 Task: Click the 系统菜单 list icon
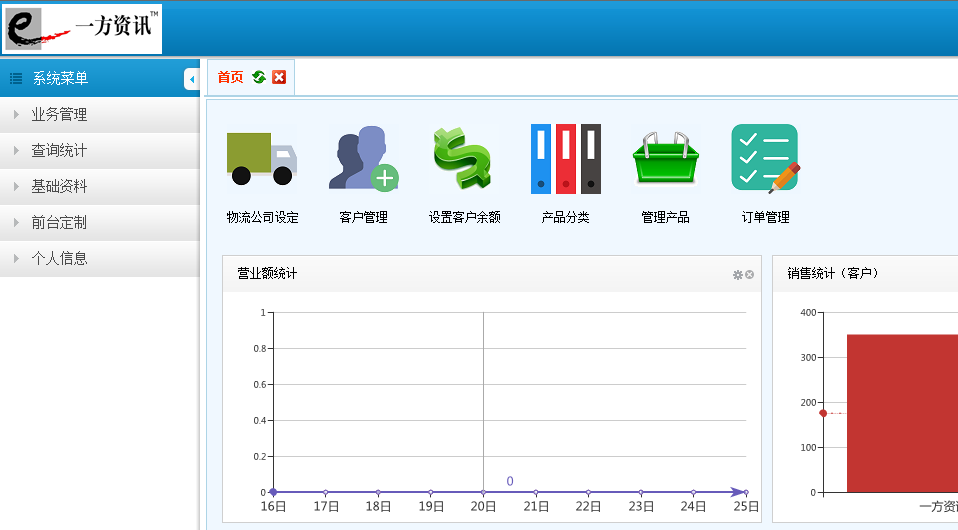(x=16, y=79)
